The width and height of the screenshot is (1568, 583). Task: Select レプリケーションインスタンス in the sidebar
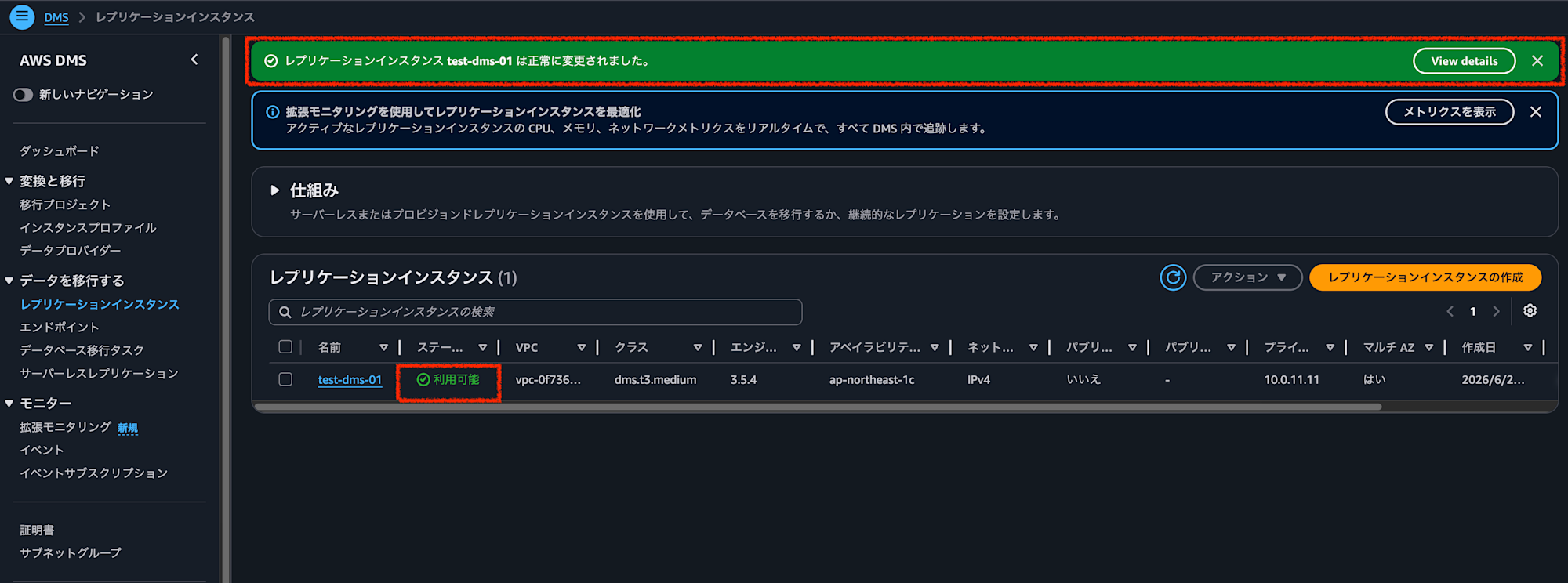click(100, 304)
